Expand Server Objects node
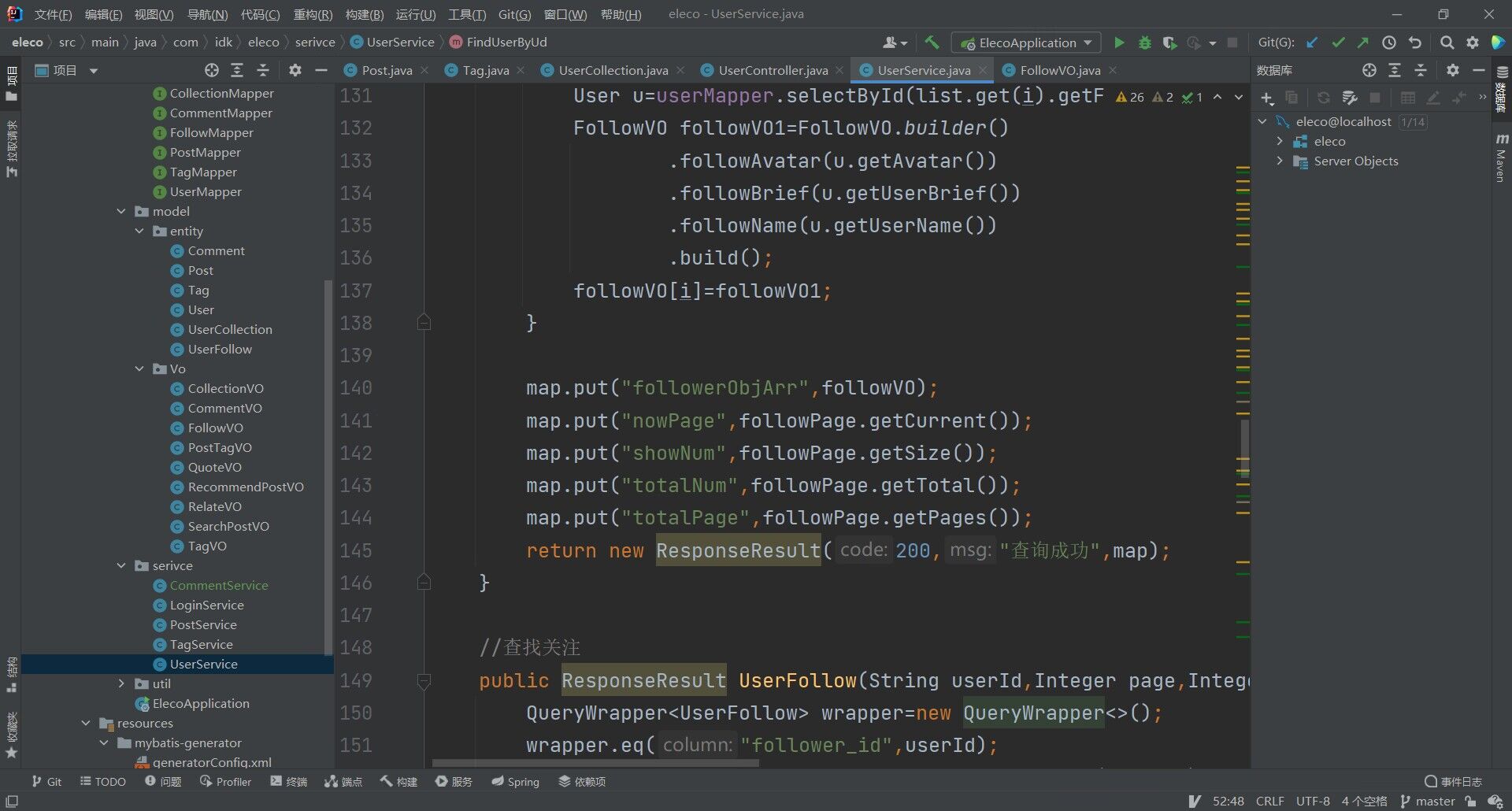Image resolution: width=1512 pixels, height=811 pixels. pyautogui.click(x=1280, y=161)
